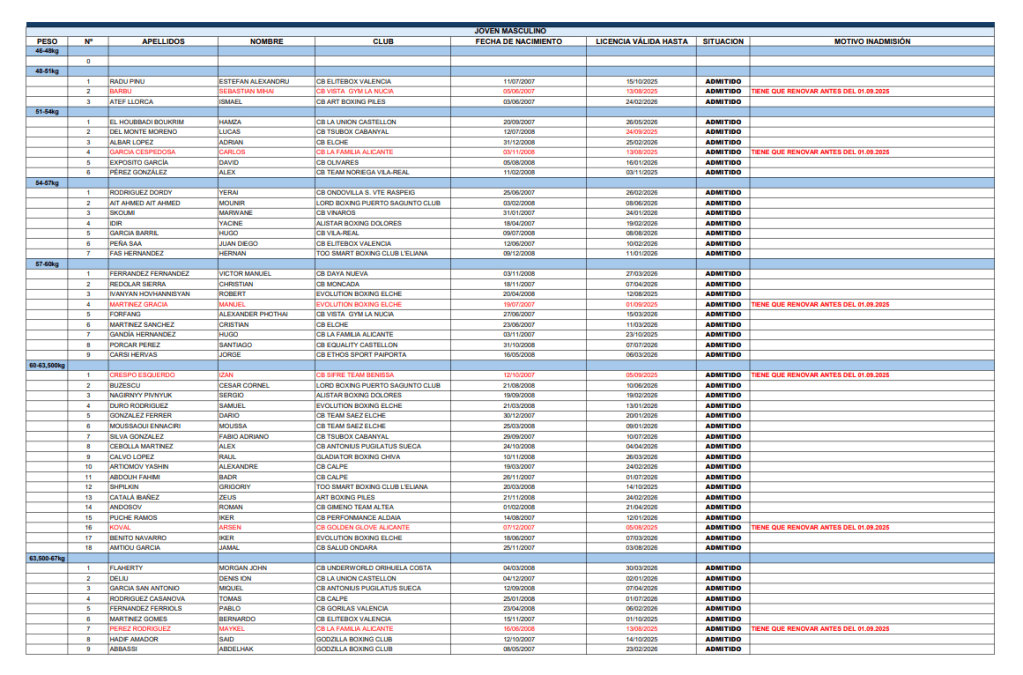Select the surname RADU PINU cell
Screen dimensions: 1023x675
pyautogui.click(x=128, y=81)
